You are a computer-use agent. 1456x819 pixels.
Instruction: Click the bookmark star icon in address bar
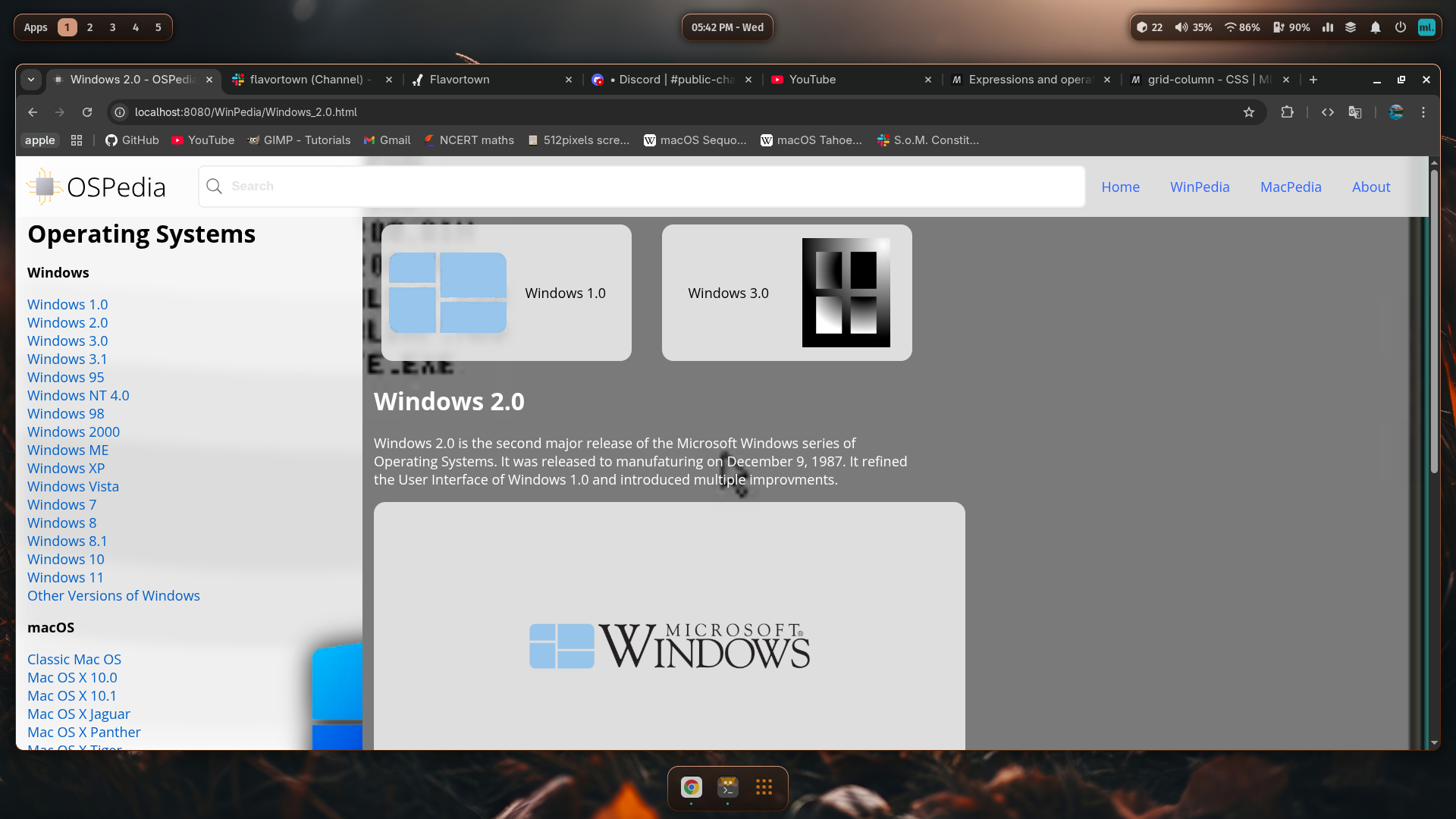click(1249, 112)
